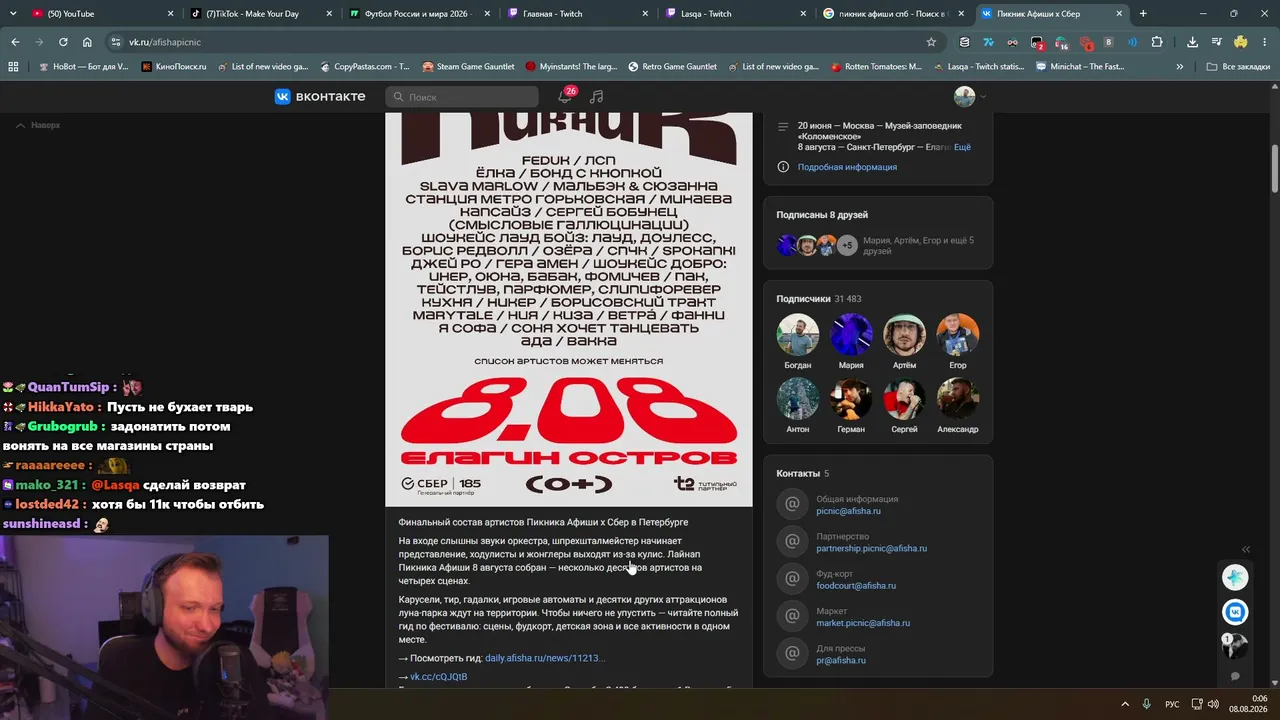Open the apps grid in bookmarks bar

point(13,67)
